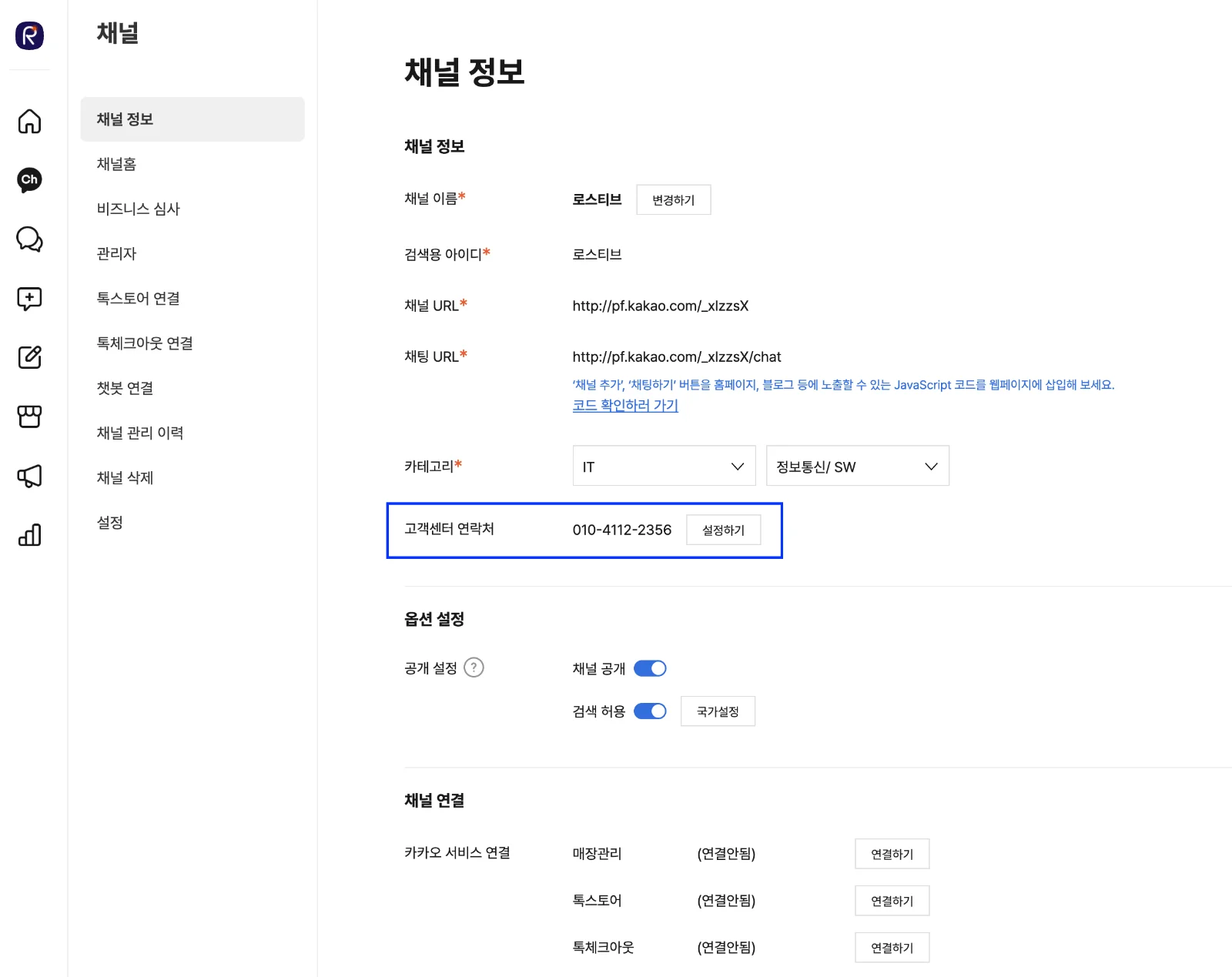The height and width of the screenshot is (977, 1232).
Task: Open the bar chart statistics icon
Action: [29, 535]
